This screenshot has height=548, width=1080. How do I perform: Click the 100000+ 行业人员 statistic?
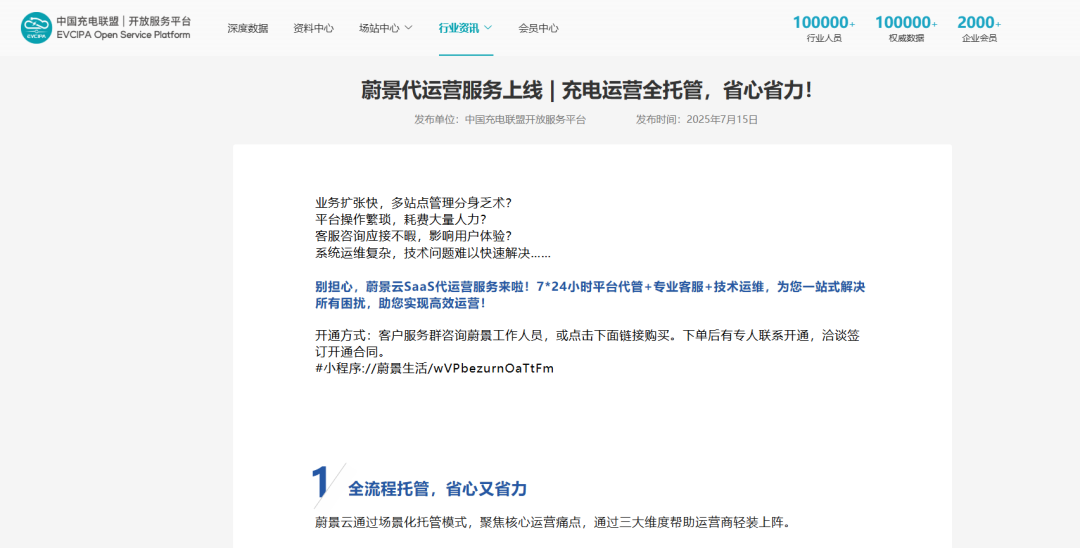click(x=824, y=28)
